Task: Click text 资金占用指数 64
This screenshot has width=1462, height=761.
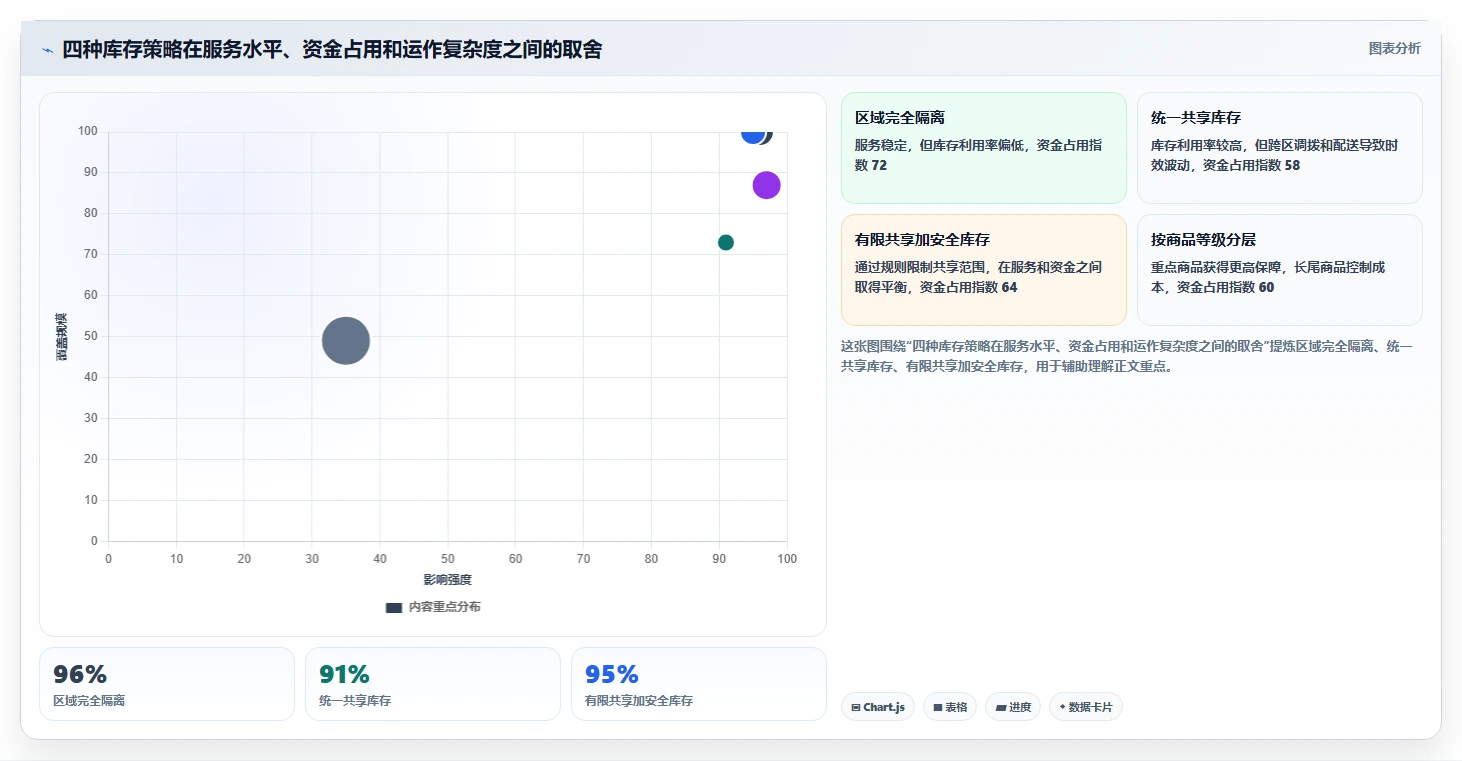Action: (x=968, y=287)
